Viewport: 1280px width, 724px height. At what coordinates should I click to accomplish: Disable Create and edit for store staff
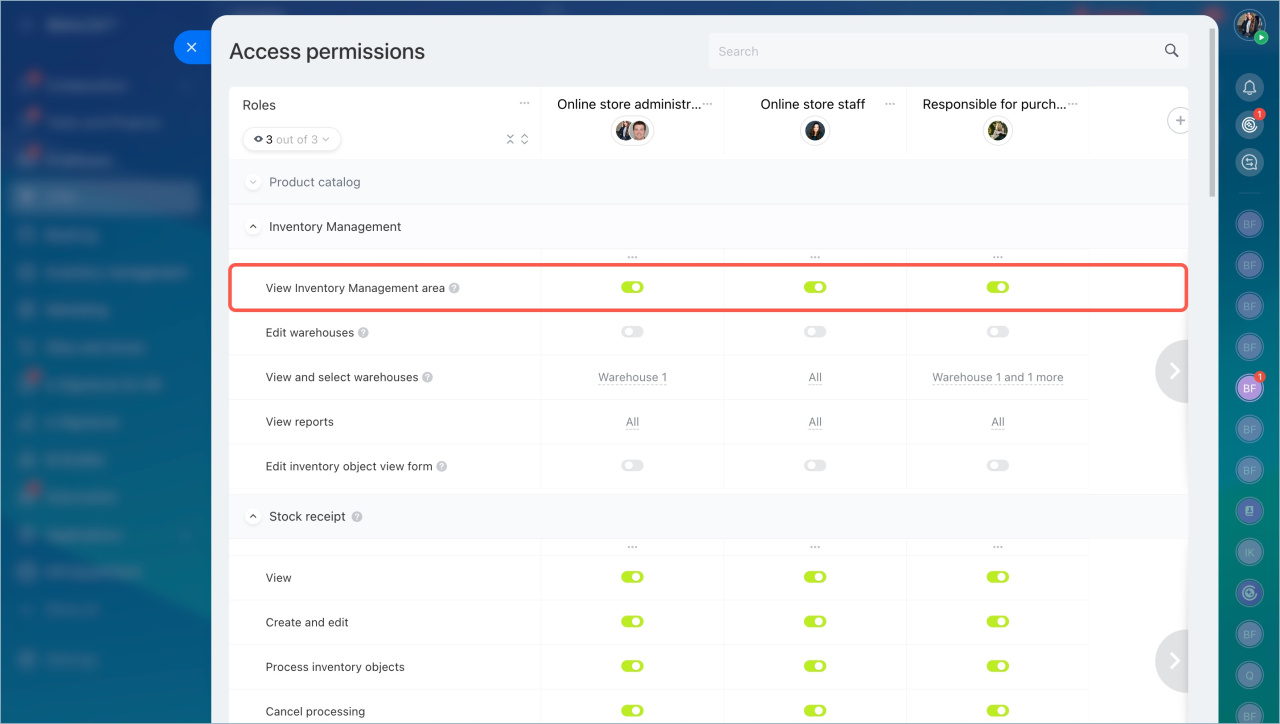(815, 622)
